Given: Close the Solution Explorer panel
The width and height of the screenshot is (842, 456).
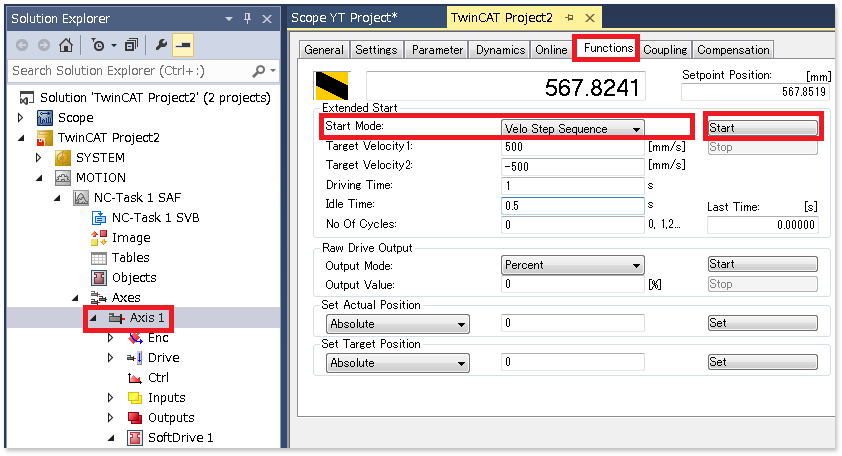Looking at the screenshot, I should click(x=266, y=19).
